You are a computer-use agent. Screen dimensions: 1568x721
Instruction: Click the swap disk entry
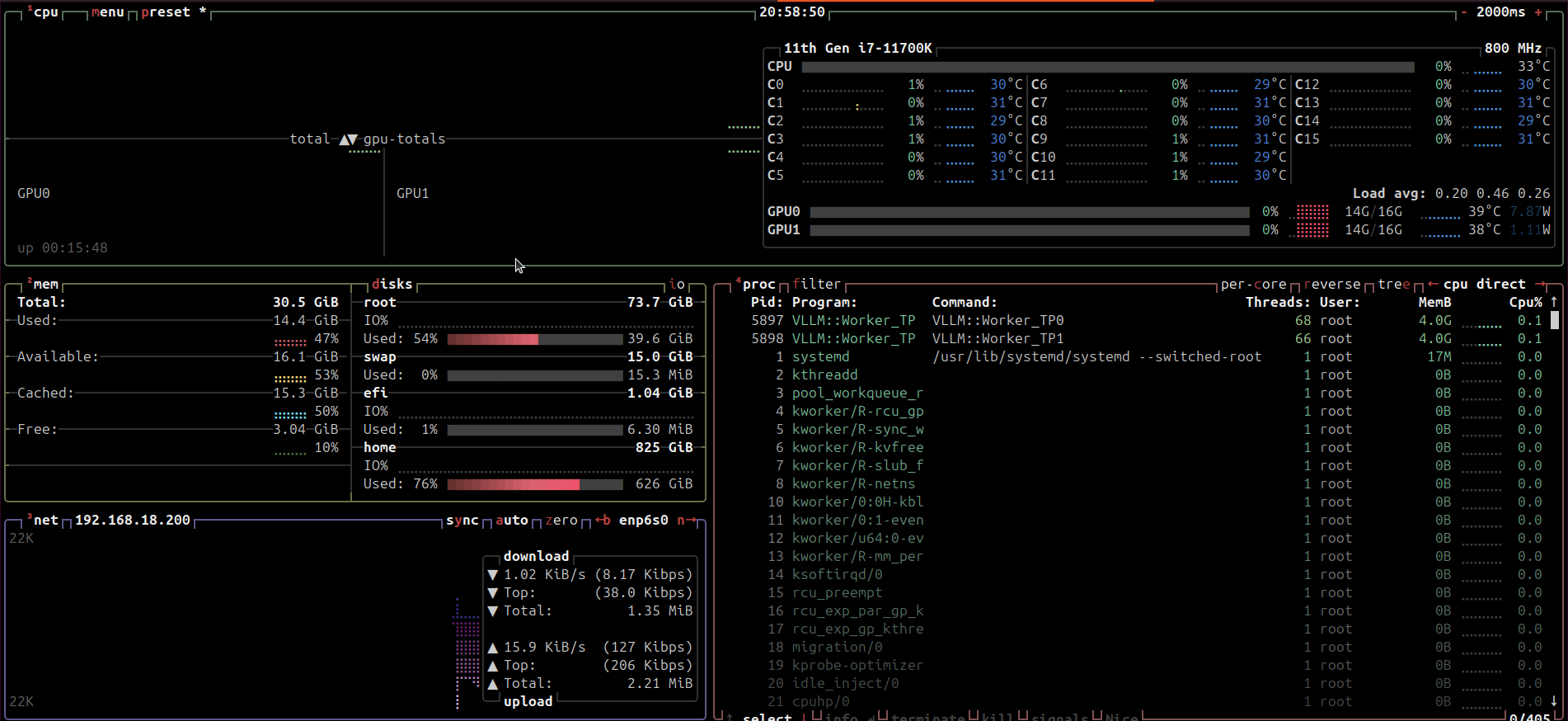pos(528,356)
